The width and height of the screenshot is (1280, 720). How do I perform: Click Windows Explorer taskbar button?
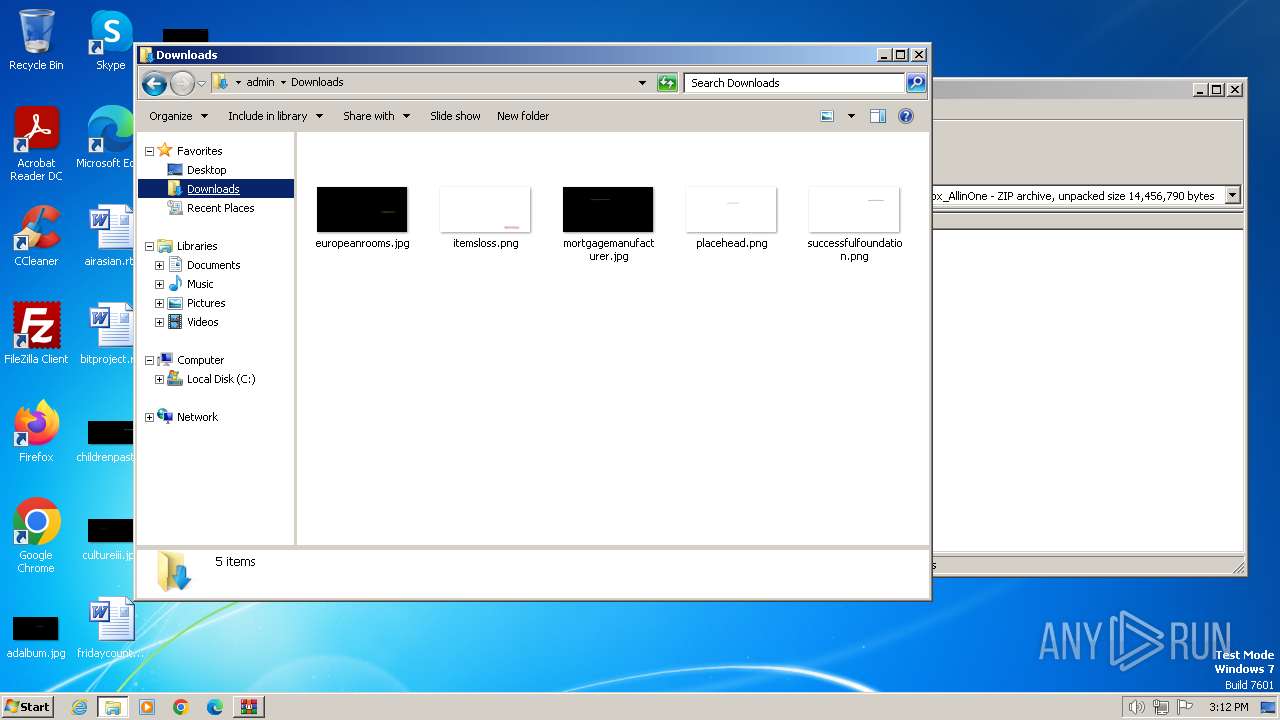coord(113,707)
